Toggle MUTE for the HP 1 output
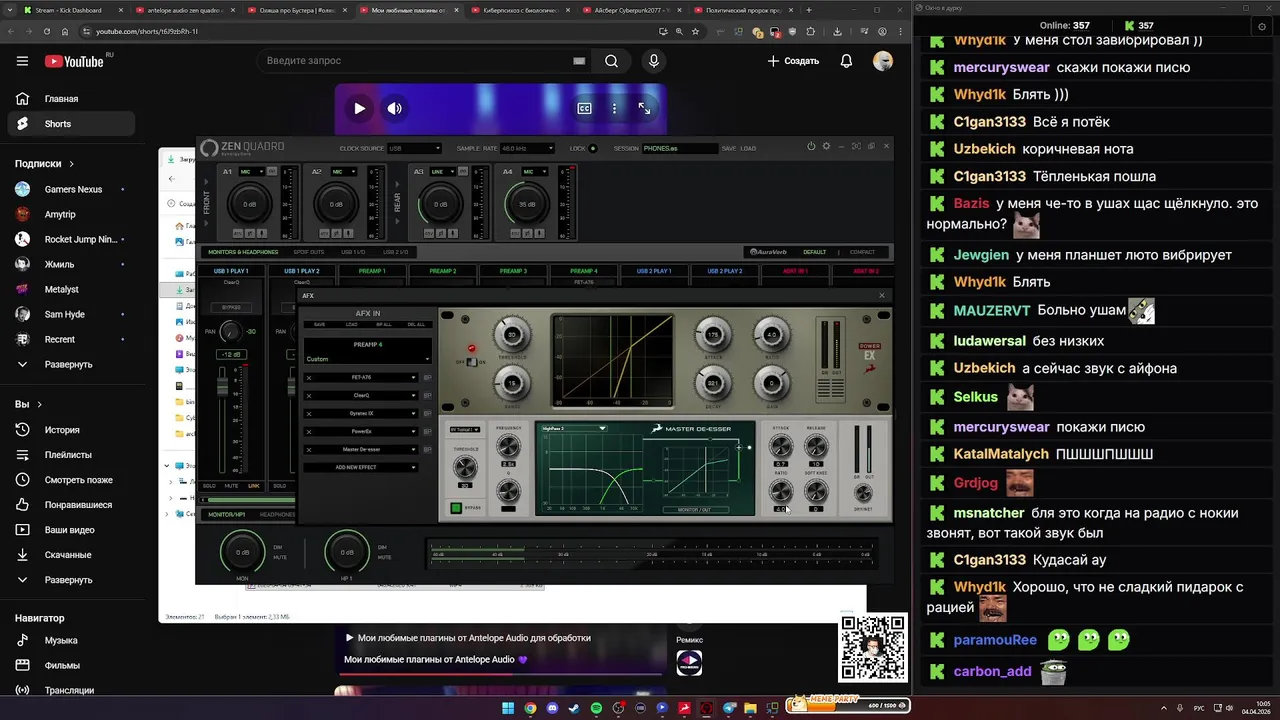1280x720 pixels. (385, 558)
